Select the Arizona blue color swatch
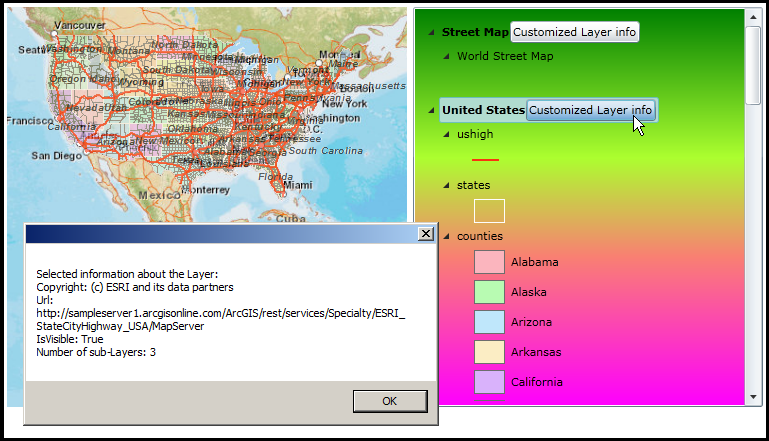 point(489,322)
